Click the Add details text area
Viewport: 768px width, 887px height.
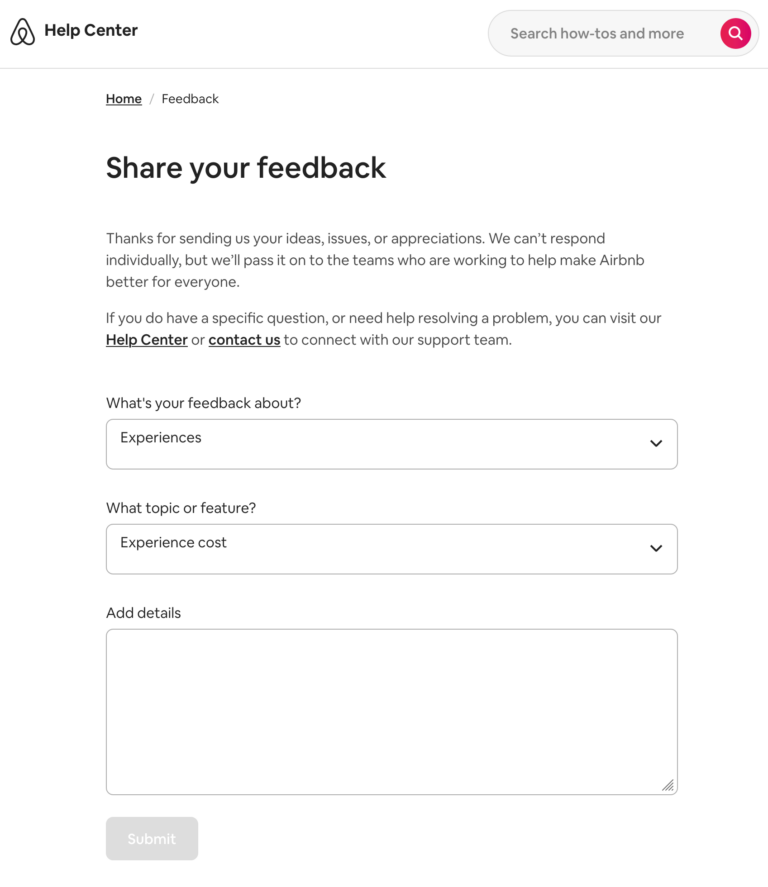(x=390, y=710)
